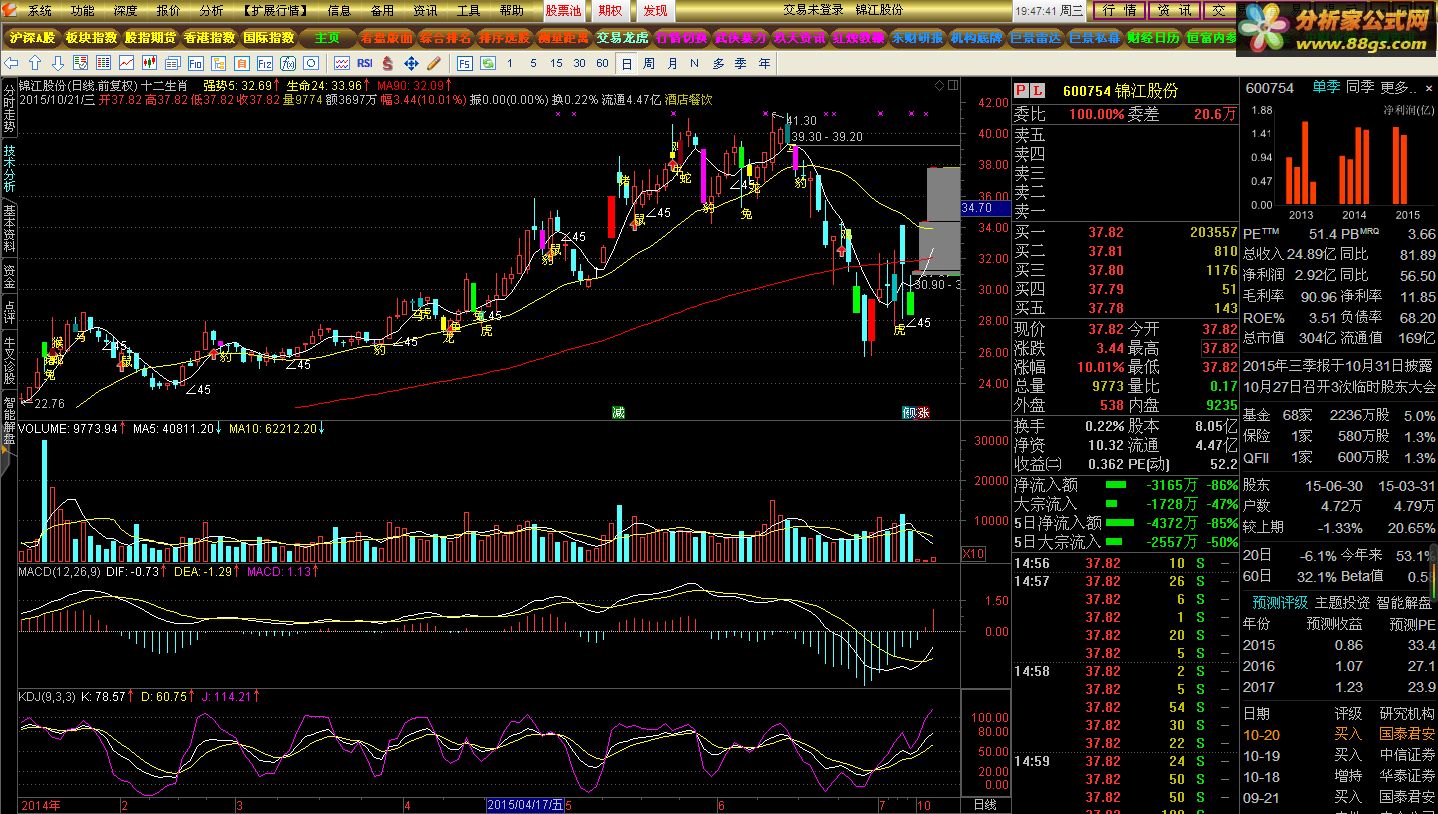Screen dimensions: 1438x814
Task: Click the F5 chart switch icon
Action: coord(465,63)
